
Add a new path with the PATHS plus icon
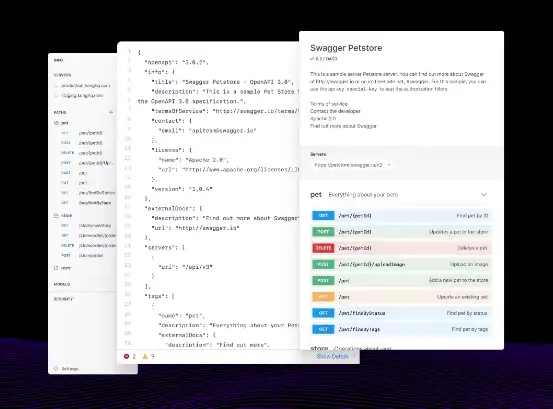click(111, 112)
